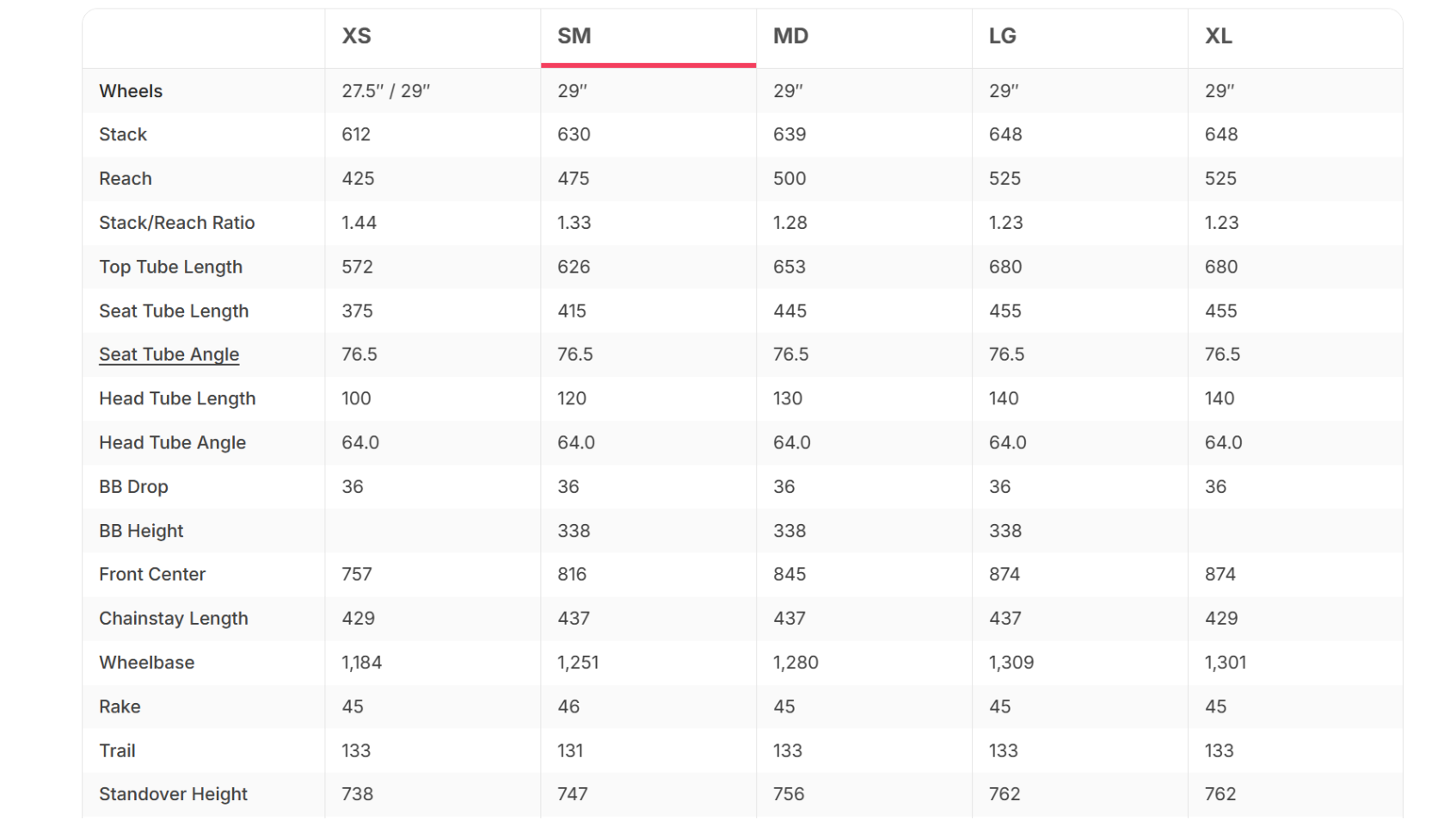This screenshot has width=1456, height=820.
Task: Click the LG wheelbase value 1,309
Action: [x=1011, y=663]
